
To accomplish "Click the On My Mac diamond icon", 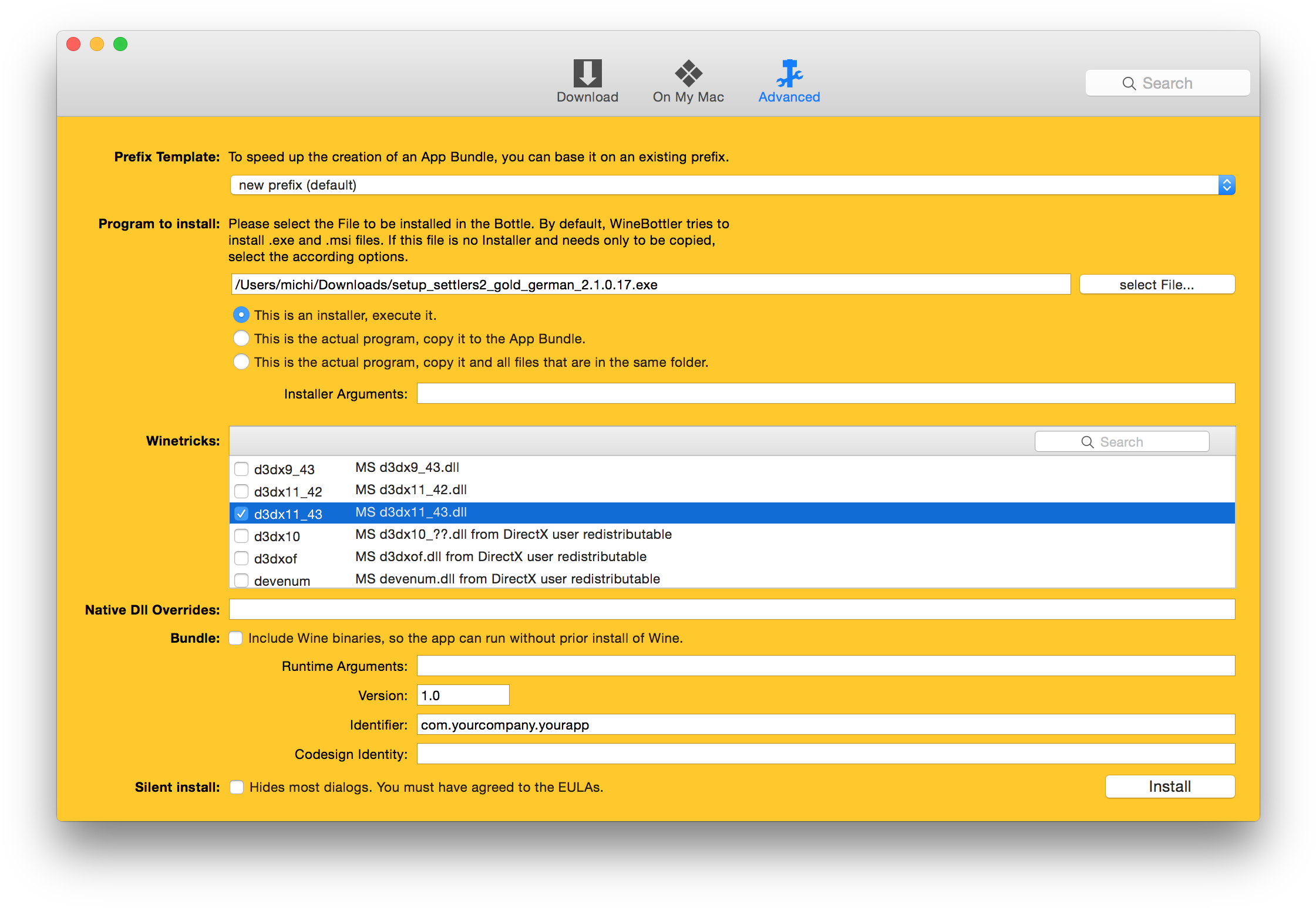I will tap(688, 73).
